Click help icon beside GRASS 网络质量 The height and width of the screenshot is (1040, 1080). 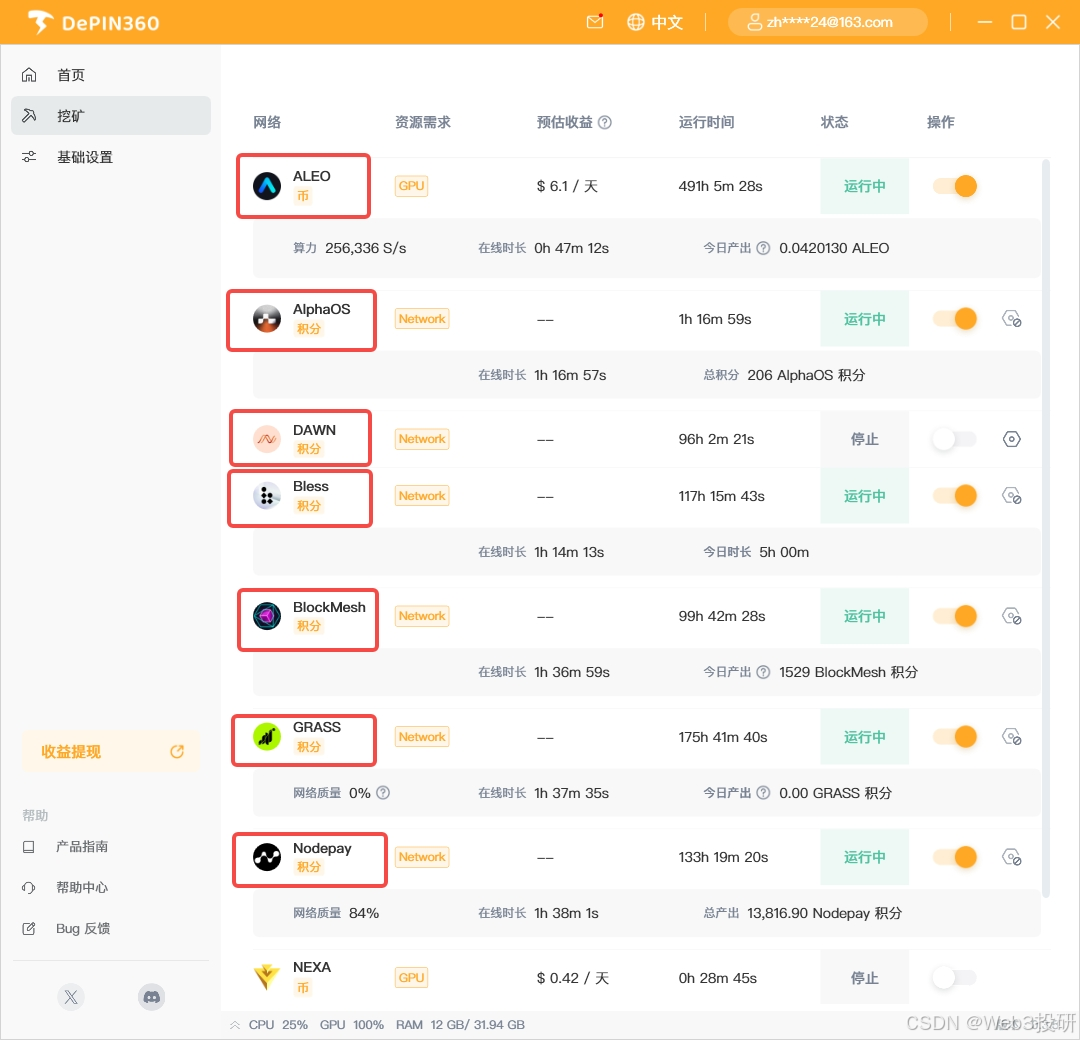[384, 793]
